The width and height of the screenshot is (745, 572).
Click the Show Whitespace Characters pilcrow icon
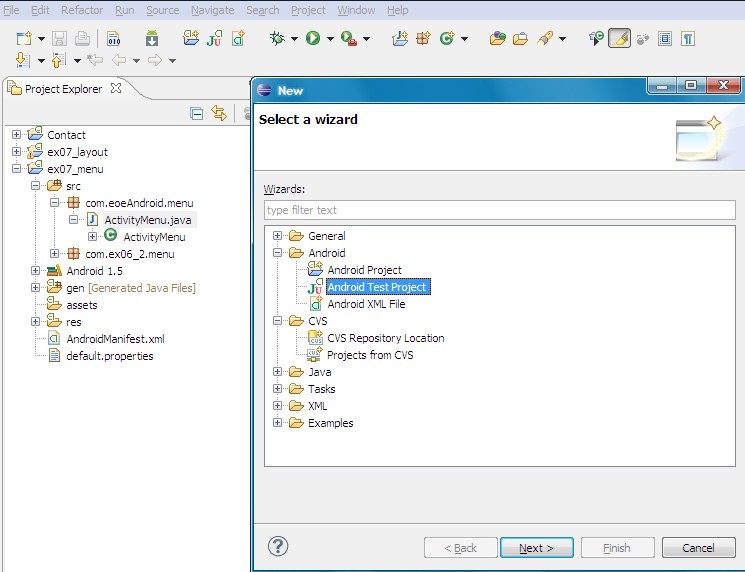point(687,39)
